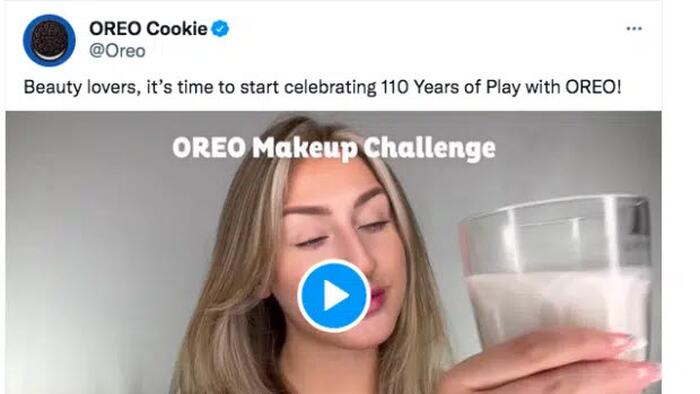
Task: Click the OREO Cookie profile avatar
Action: (49, 40)
